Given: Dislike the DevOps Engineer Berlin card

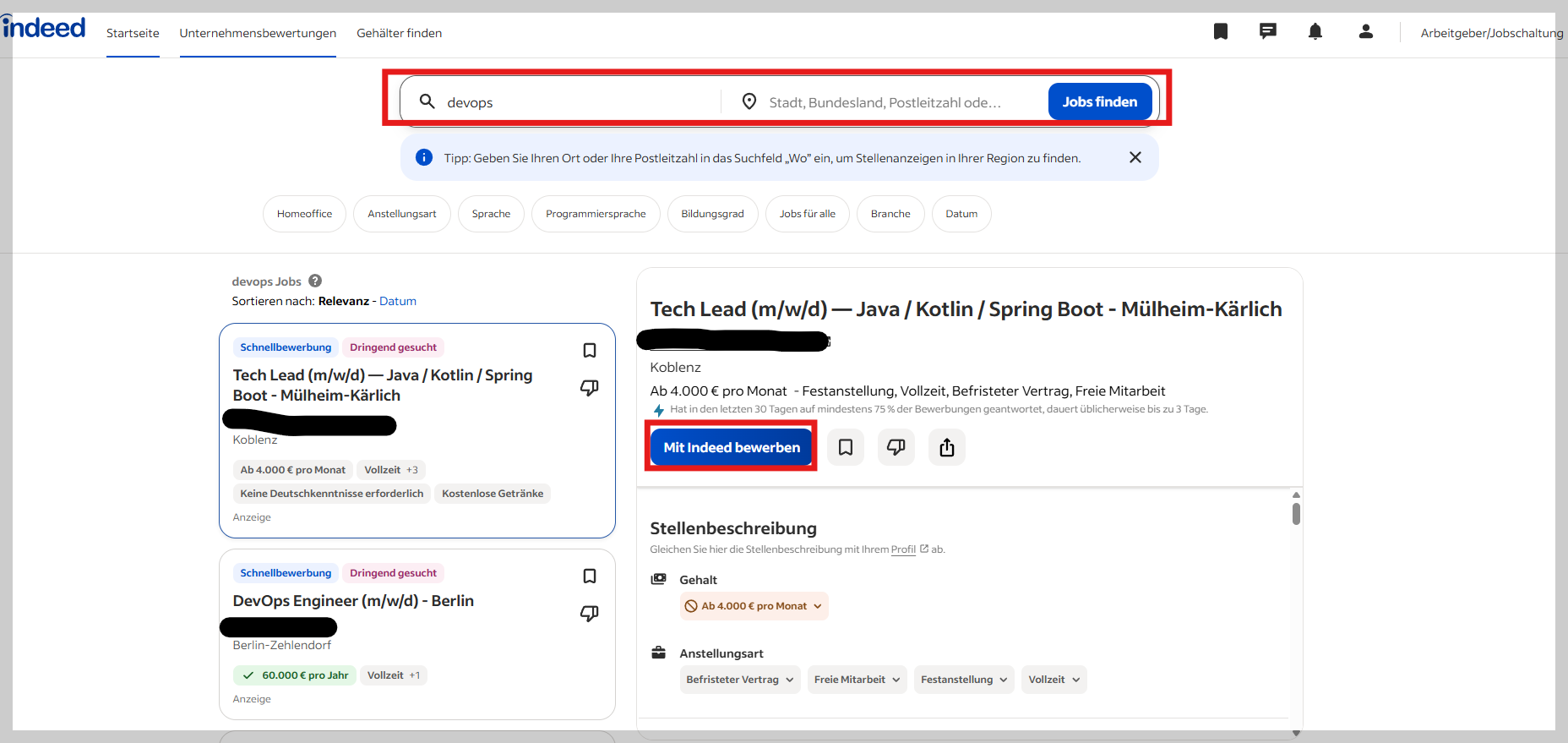Looking at the screenshot, I should click(x=590, y=614).
